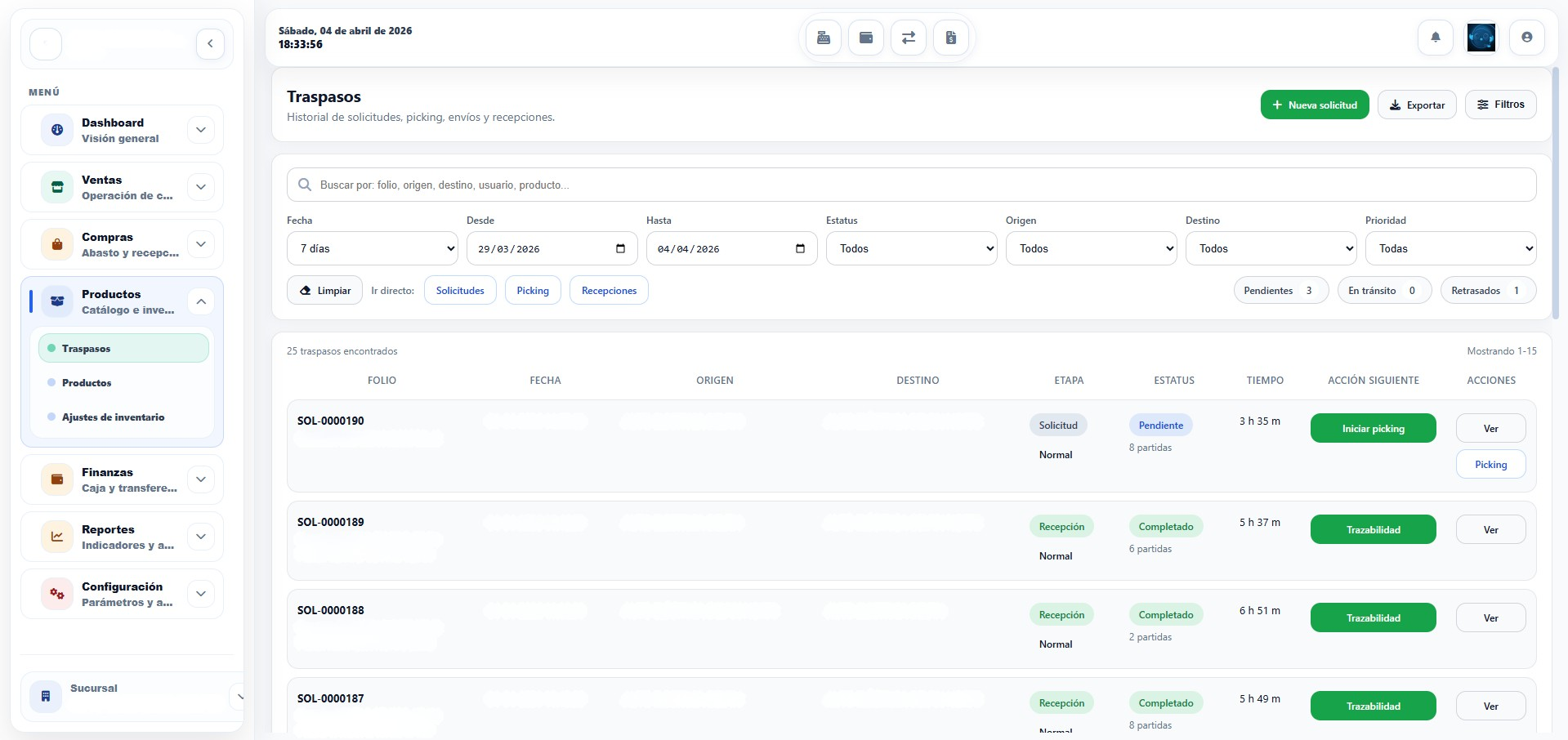Screen dimensions: 1568x740
Task: Click the search box for traspasos
Action: click(x=911, y=185)
